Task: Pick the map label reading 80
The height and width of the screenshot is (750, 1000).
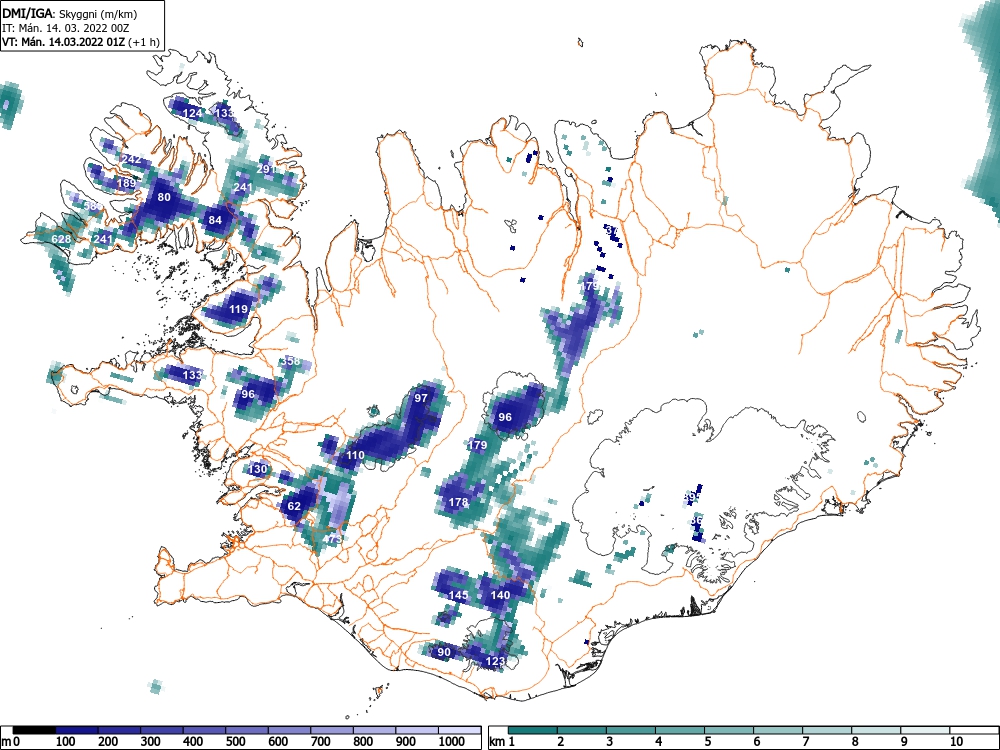Action: 164,197
